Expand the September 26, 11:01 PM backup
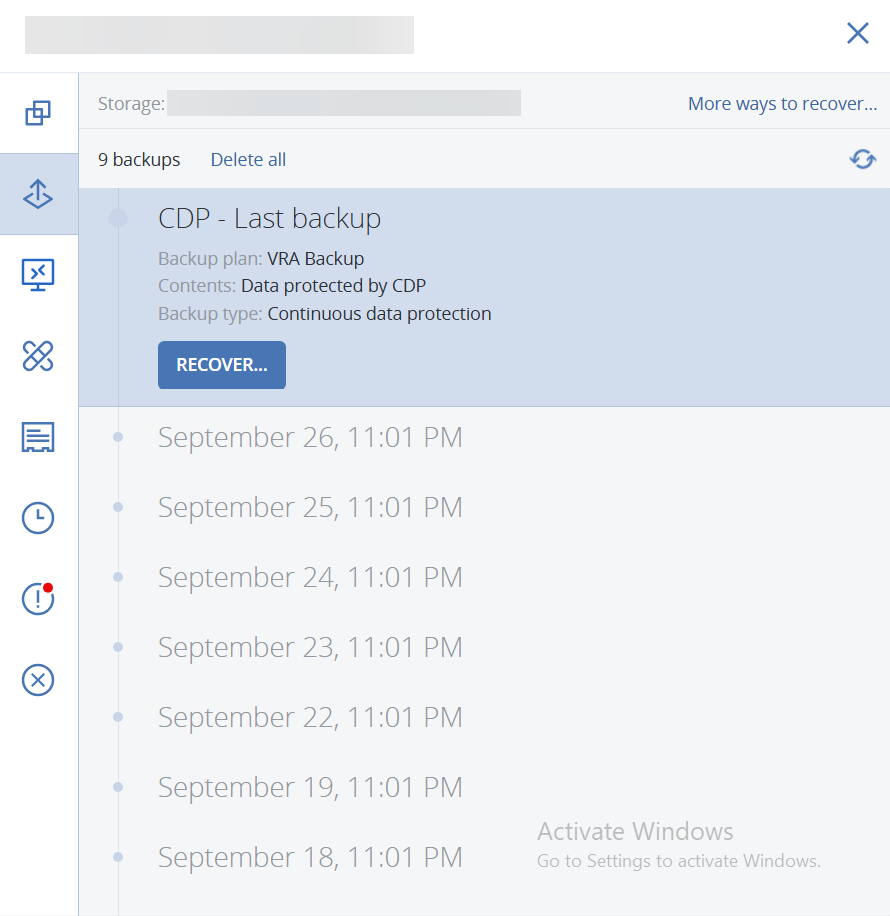 click(310, 438)
